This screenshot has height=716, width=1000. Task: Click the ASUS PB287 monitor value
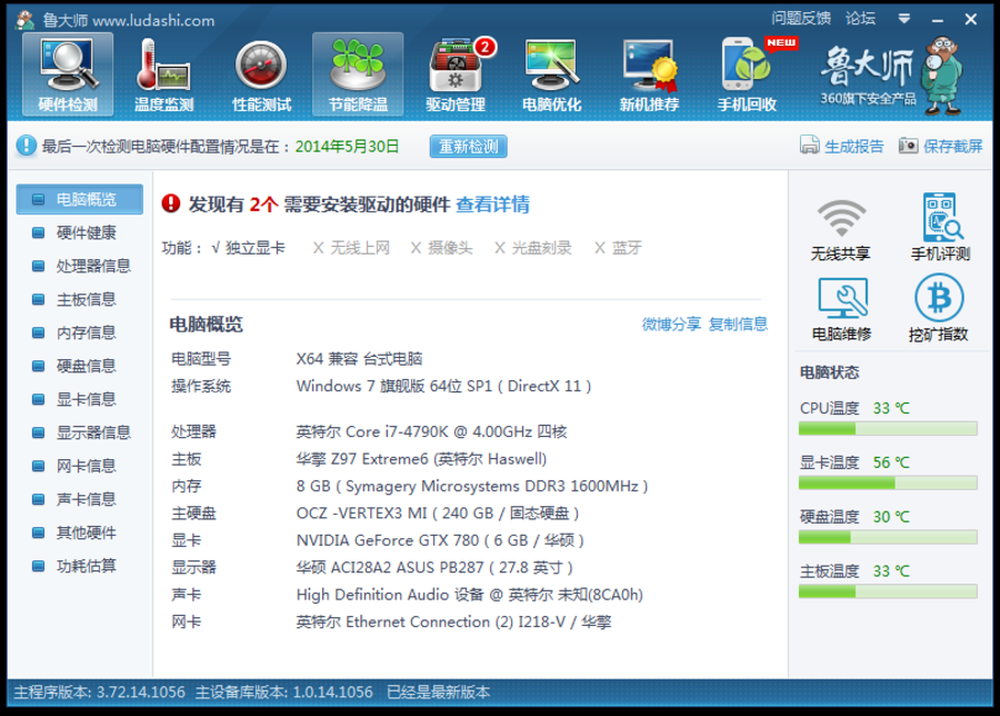tap(434, 567)
